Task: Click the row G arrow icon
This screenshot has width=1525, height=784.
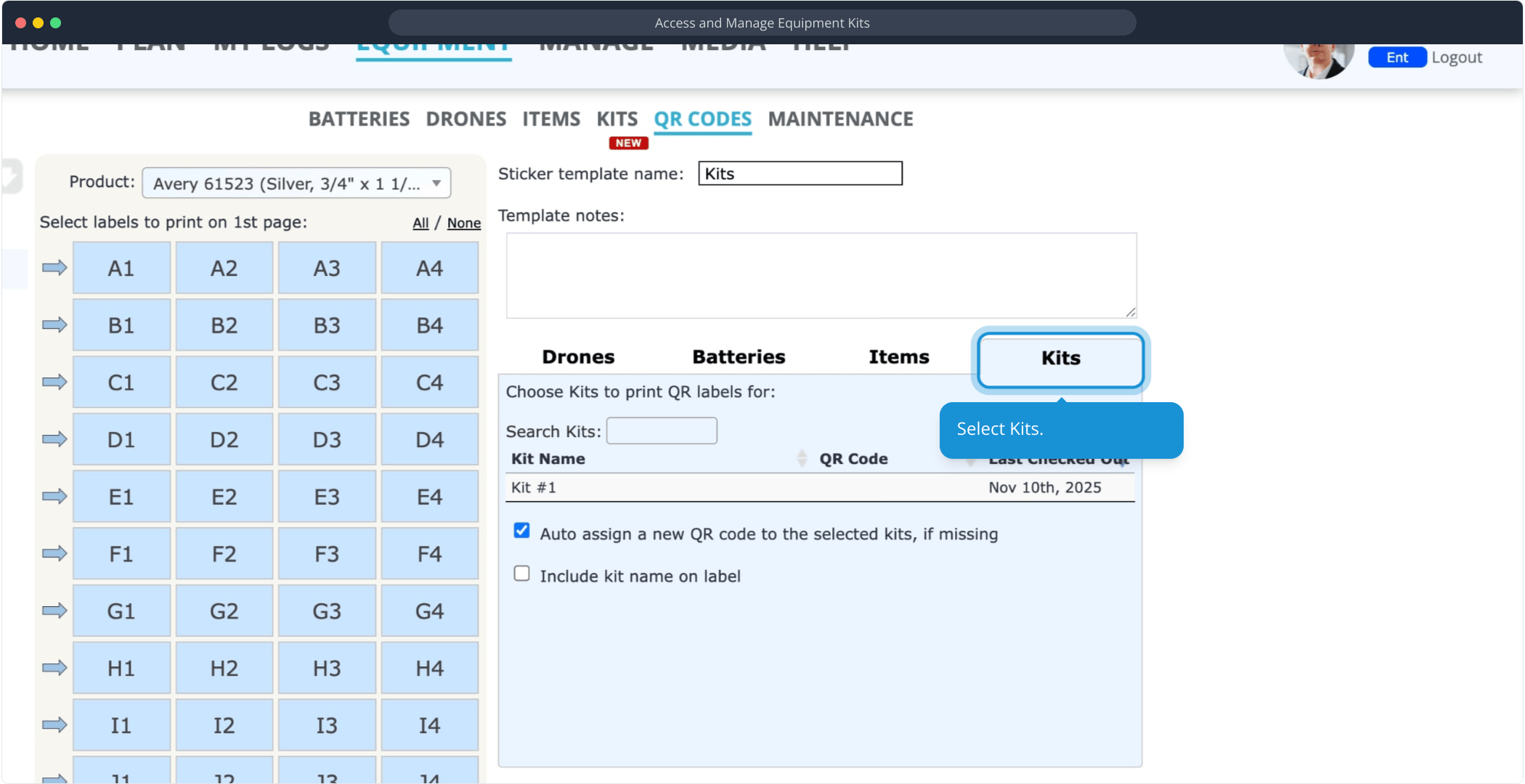Action: click(54, 611)
